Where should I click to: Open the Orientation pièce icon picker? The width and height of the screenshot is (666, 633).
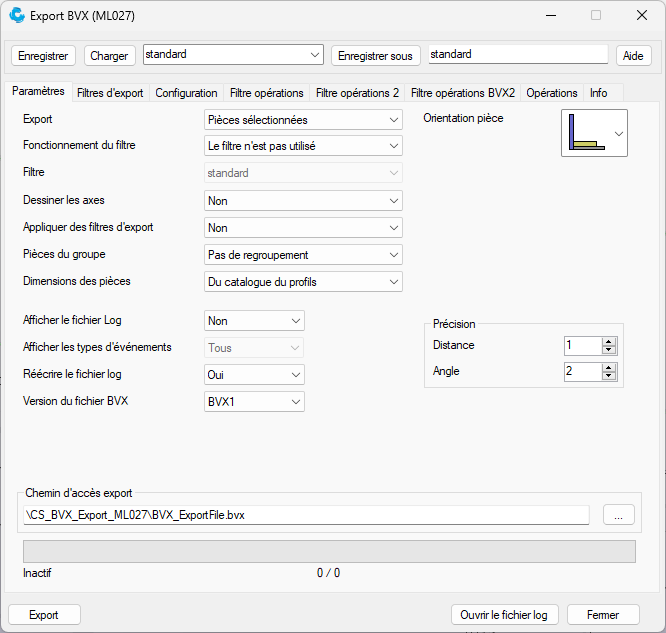coord(595,133)
